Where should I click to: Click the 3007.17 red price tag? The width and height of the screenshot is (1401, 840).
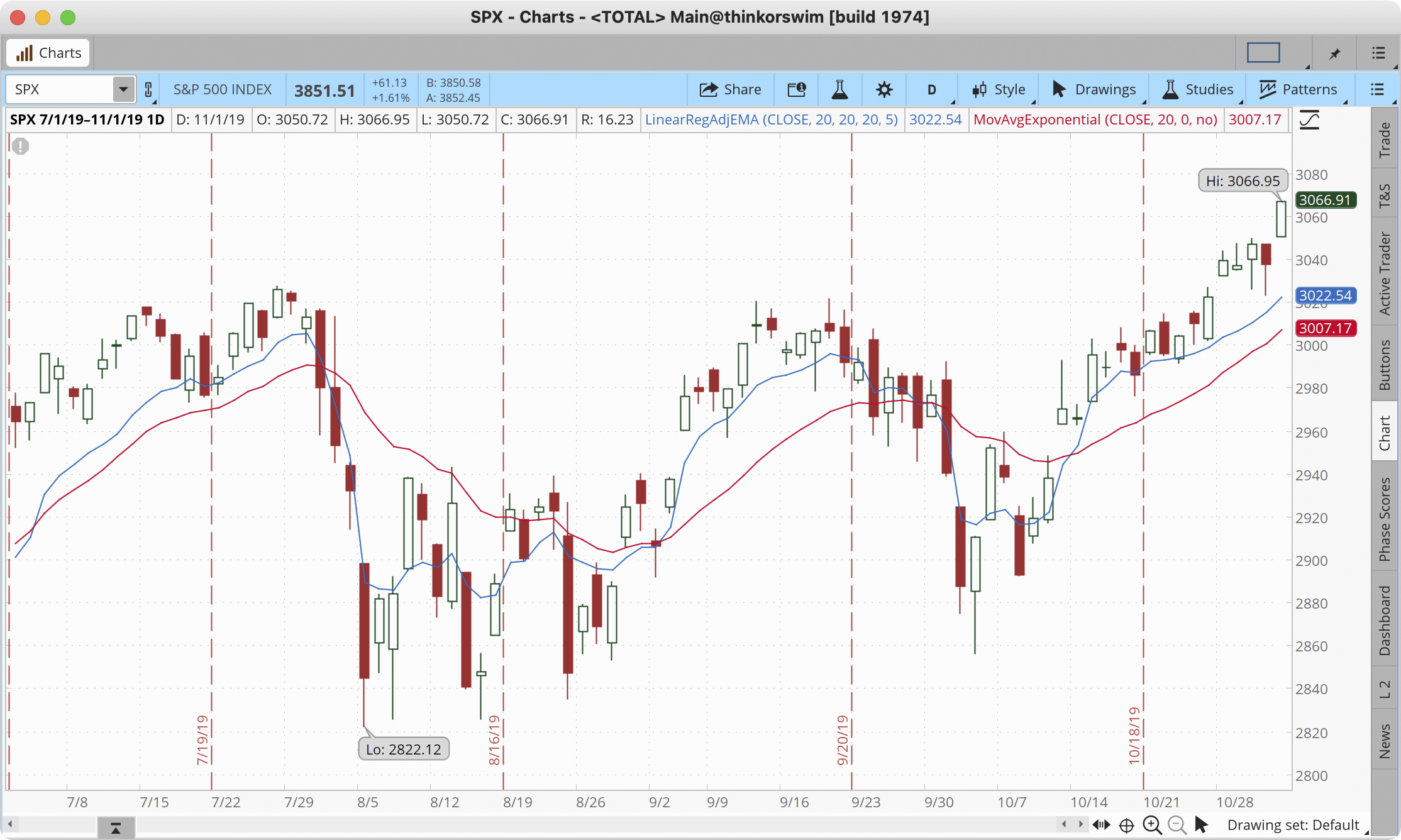click(x=1326, y=328)
